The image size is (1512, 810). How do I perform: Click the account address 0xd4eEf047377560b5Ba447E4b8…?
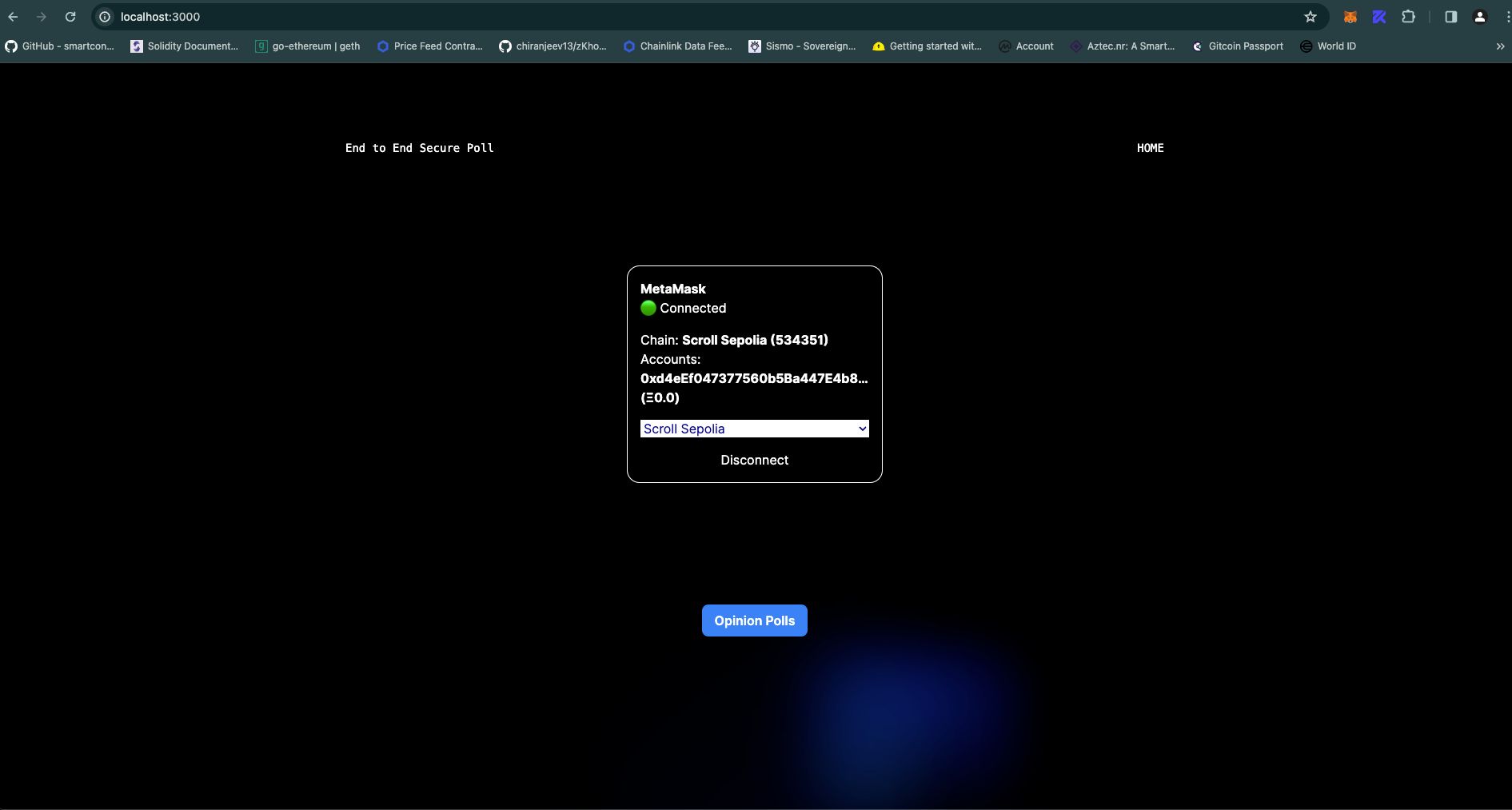point(754,378)
